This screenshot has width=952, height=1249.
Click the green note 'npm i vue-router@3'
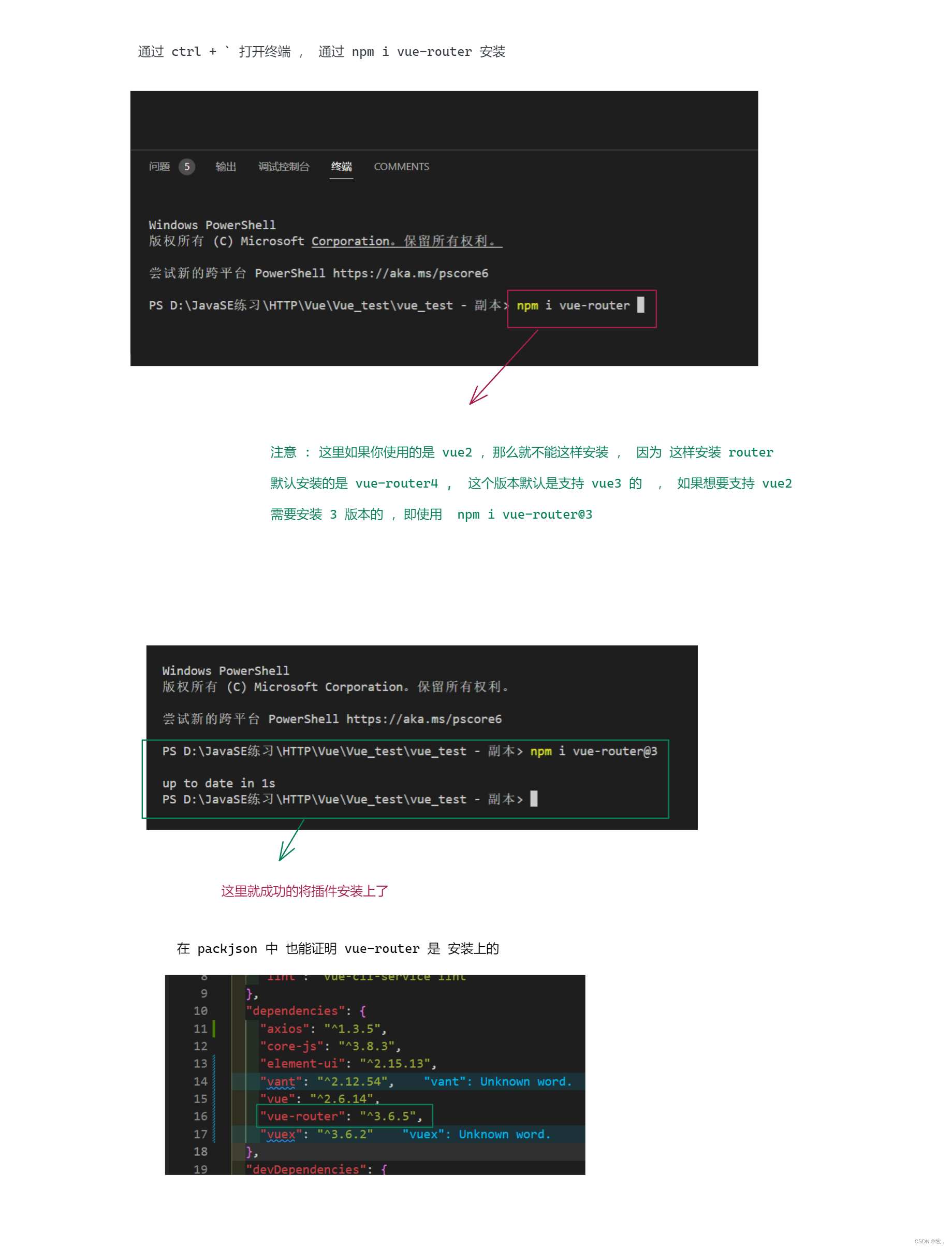click(525, 515)
